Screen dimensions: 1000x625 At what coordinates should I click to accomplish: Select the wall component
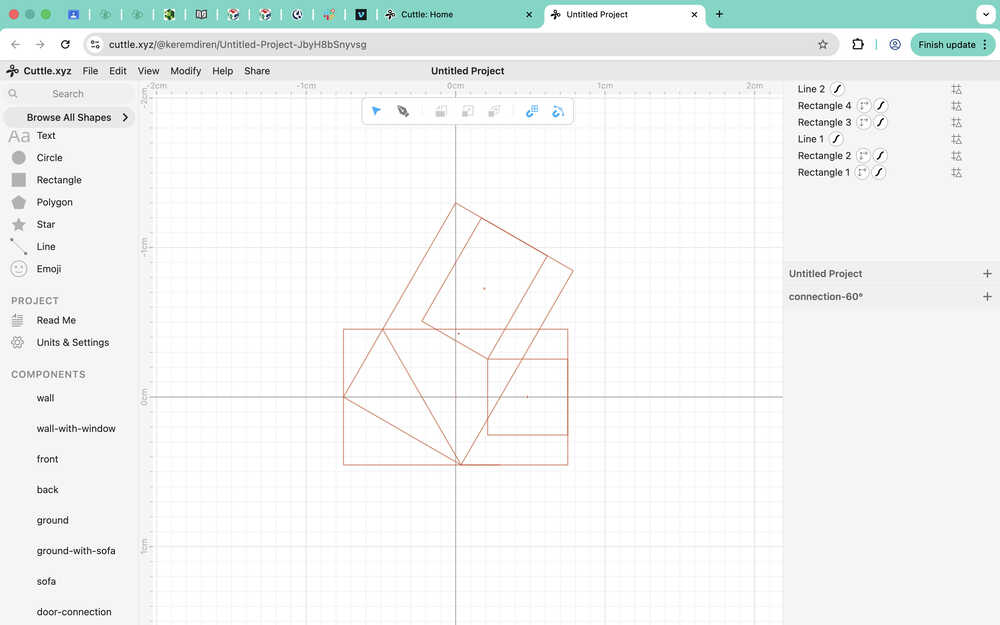point(45,398)
